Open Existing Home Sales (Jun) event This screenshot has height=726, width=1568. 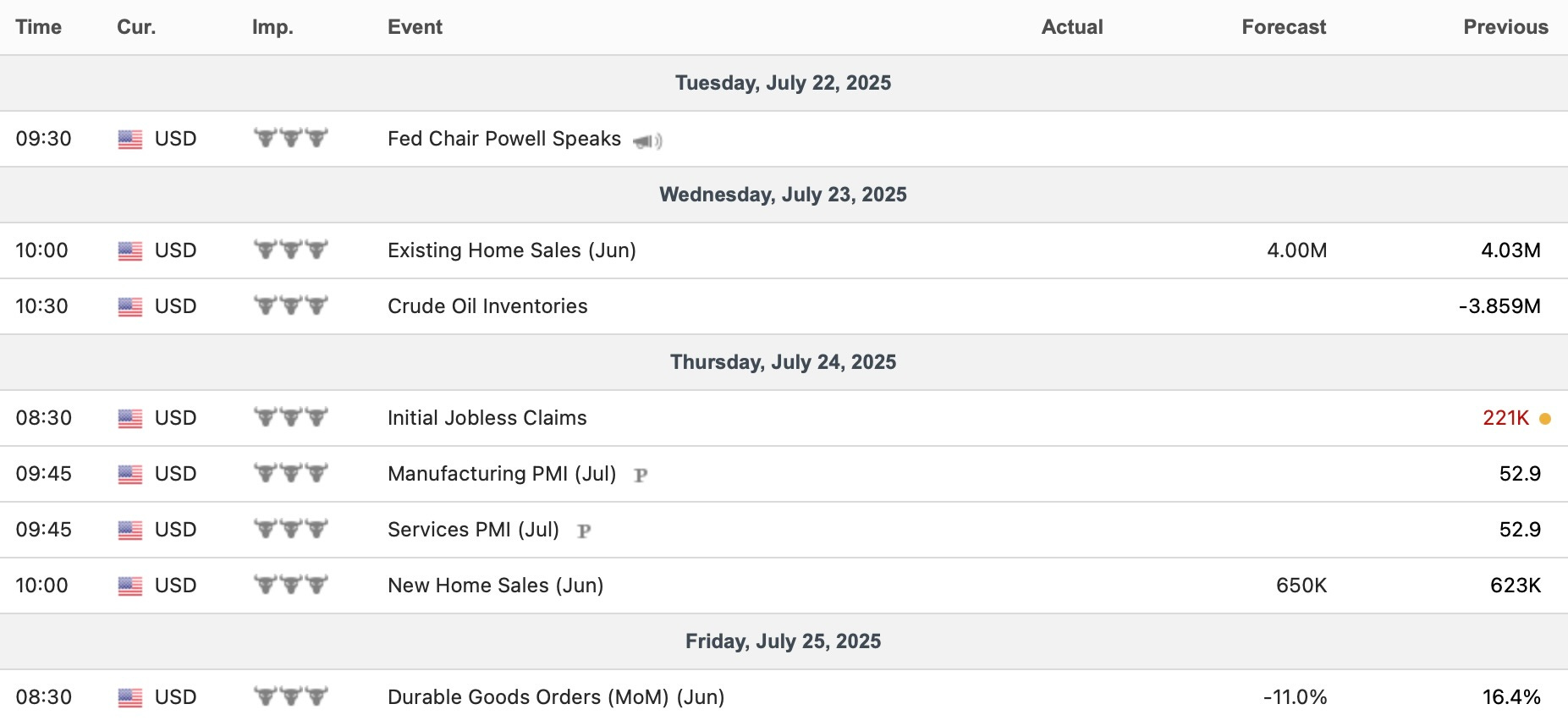[x=511, y=250]
